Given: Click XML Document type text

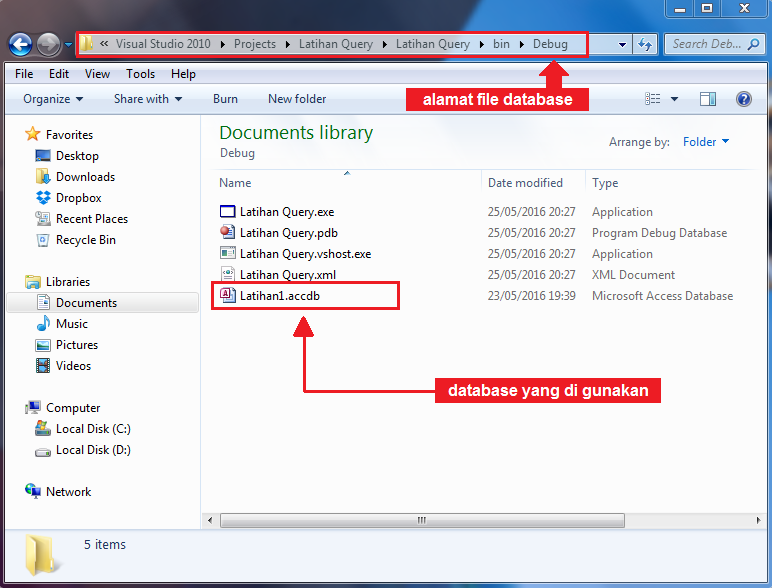Looking at the screenshot, I should pyautogui.click(x=633, y=274).
